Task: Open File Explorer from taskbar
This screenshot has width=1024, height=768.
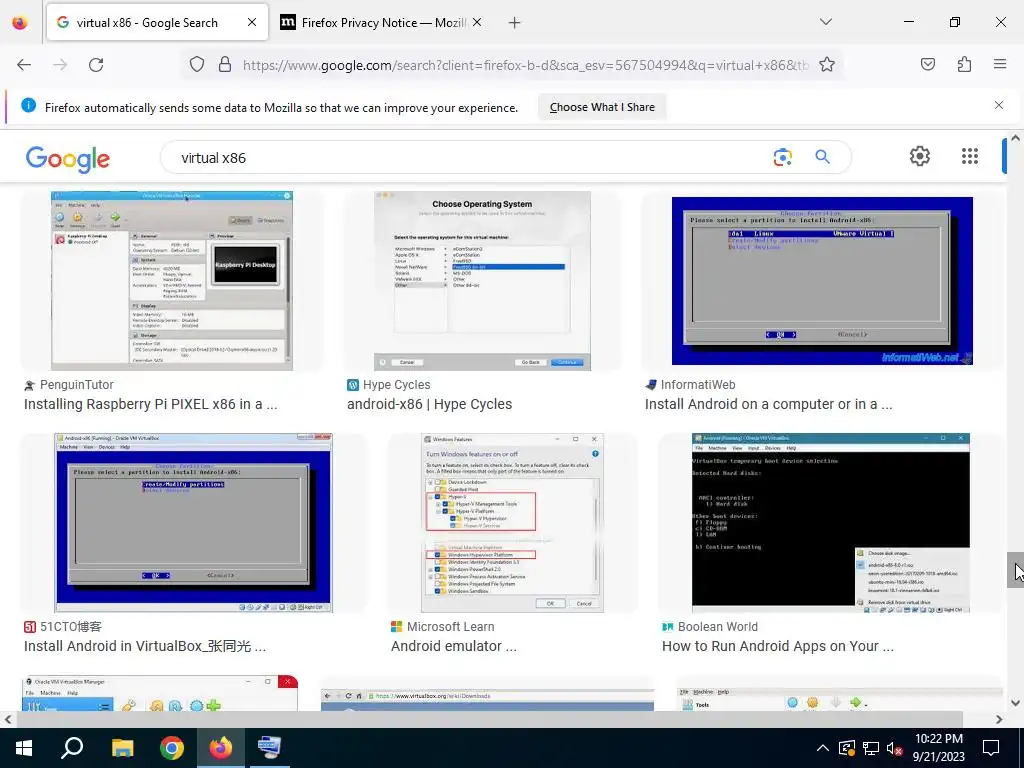Action: coord(122,748)
